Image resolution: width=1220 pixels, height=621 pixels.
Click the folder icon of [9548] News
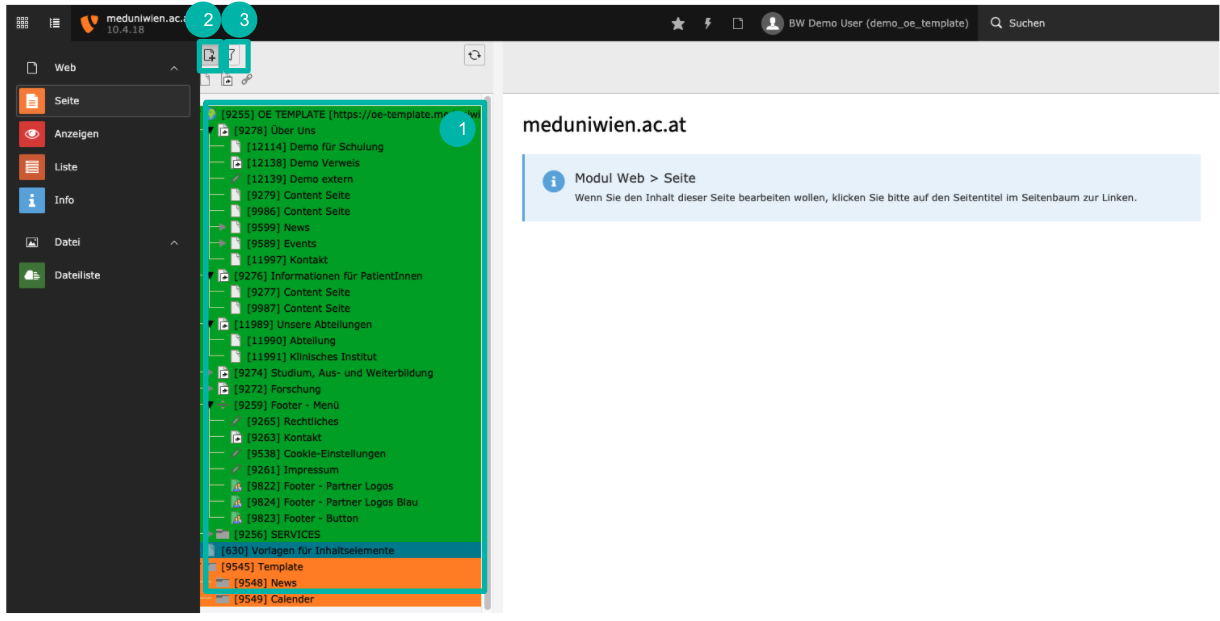tap(223, 583)
